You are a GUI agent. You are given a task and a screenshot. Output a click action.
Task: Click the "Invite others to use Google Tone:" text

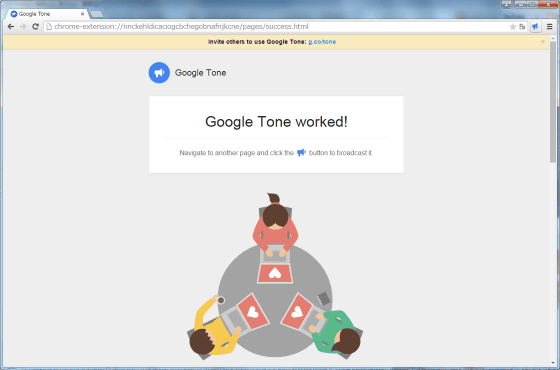click(x=257, y=42)
